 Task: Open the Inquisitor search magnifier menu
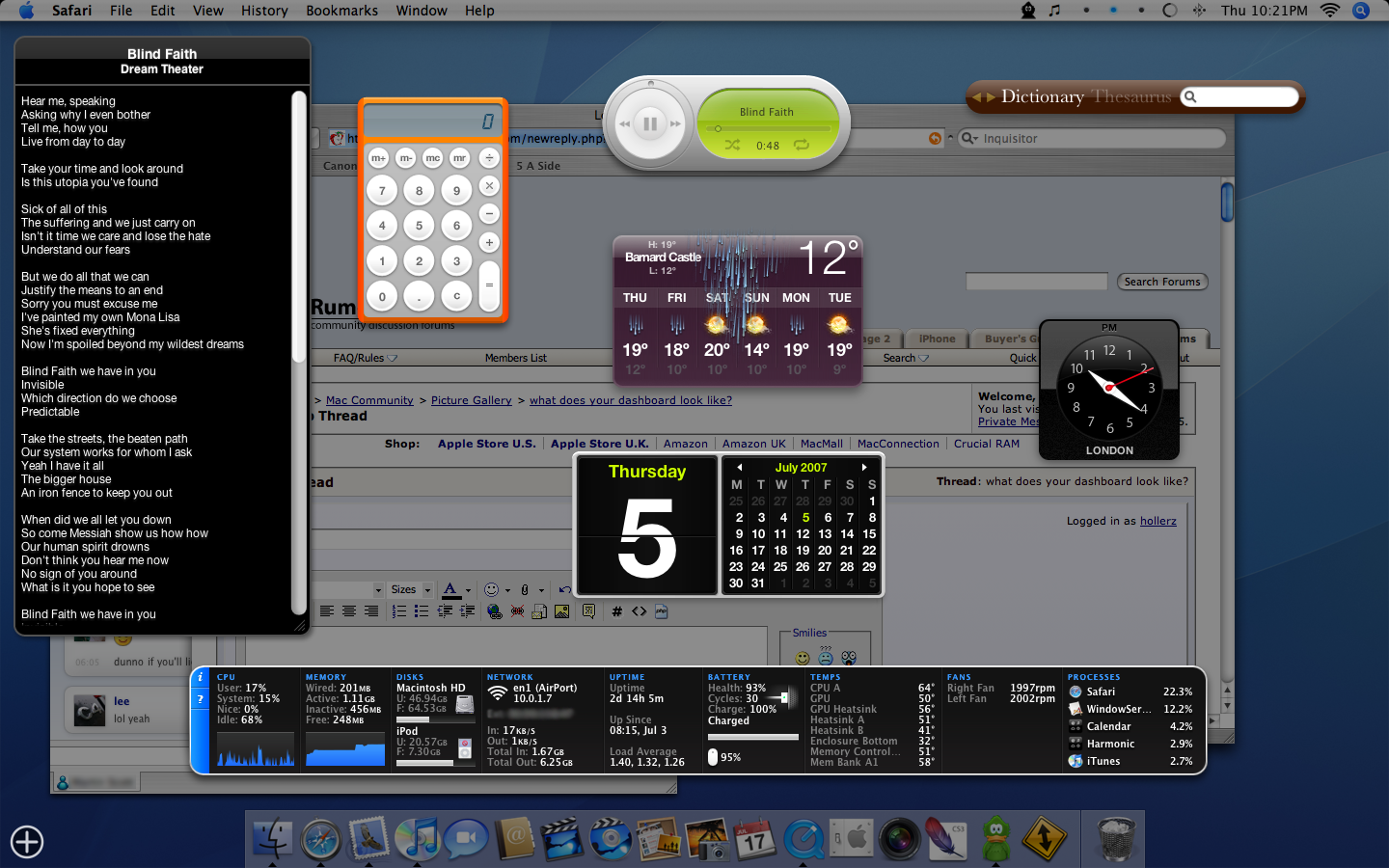[969, 139]
